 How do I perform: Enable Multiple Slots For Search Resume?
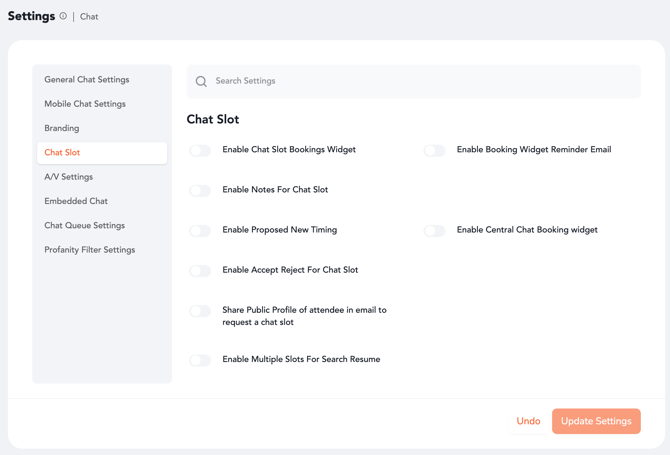[200, 360]
